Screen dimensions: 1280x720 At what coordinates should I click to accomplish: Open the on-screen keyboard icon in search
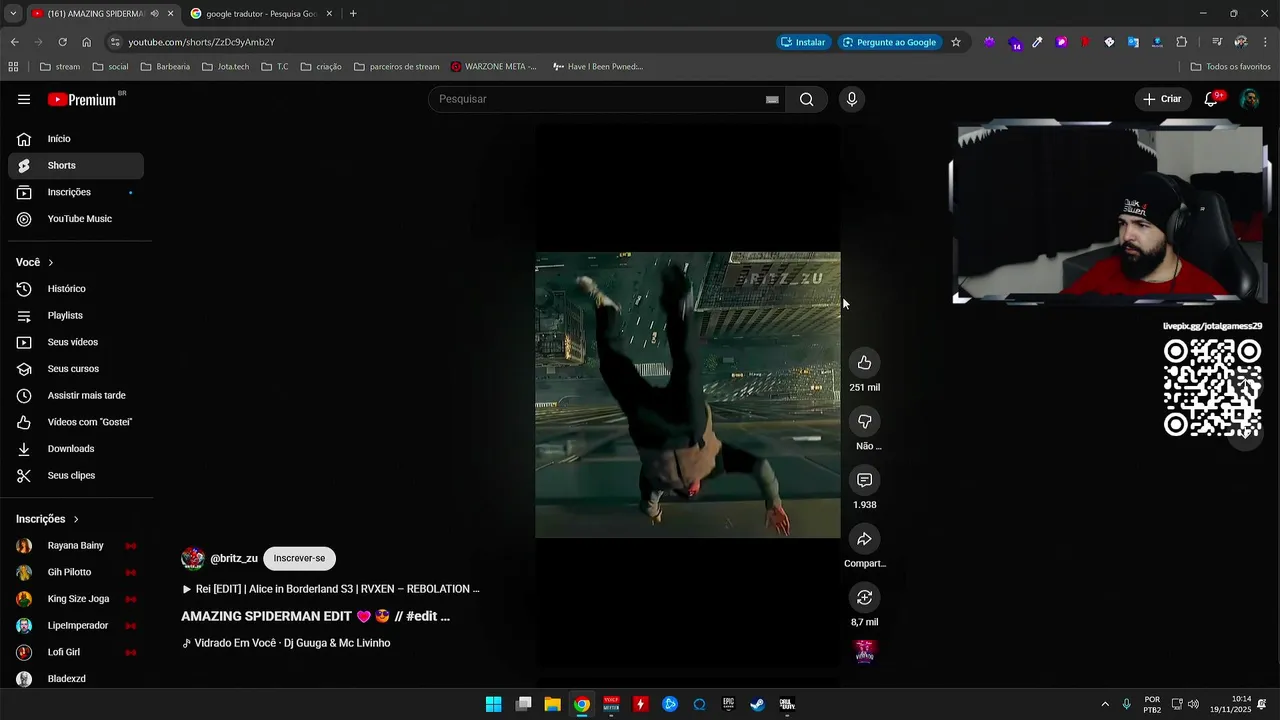(772, 99)
